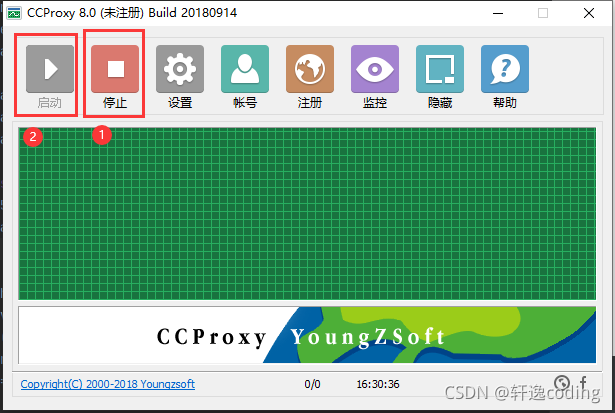Open the 监控 monitor eye icon
The width and height of the screenshot is (615, 413).
[375, 69]
